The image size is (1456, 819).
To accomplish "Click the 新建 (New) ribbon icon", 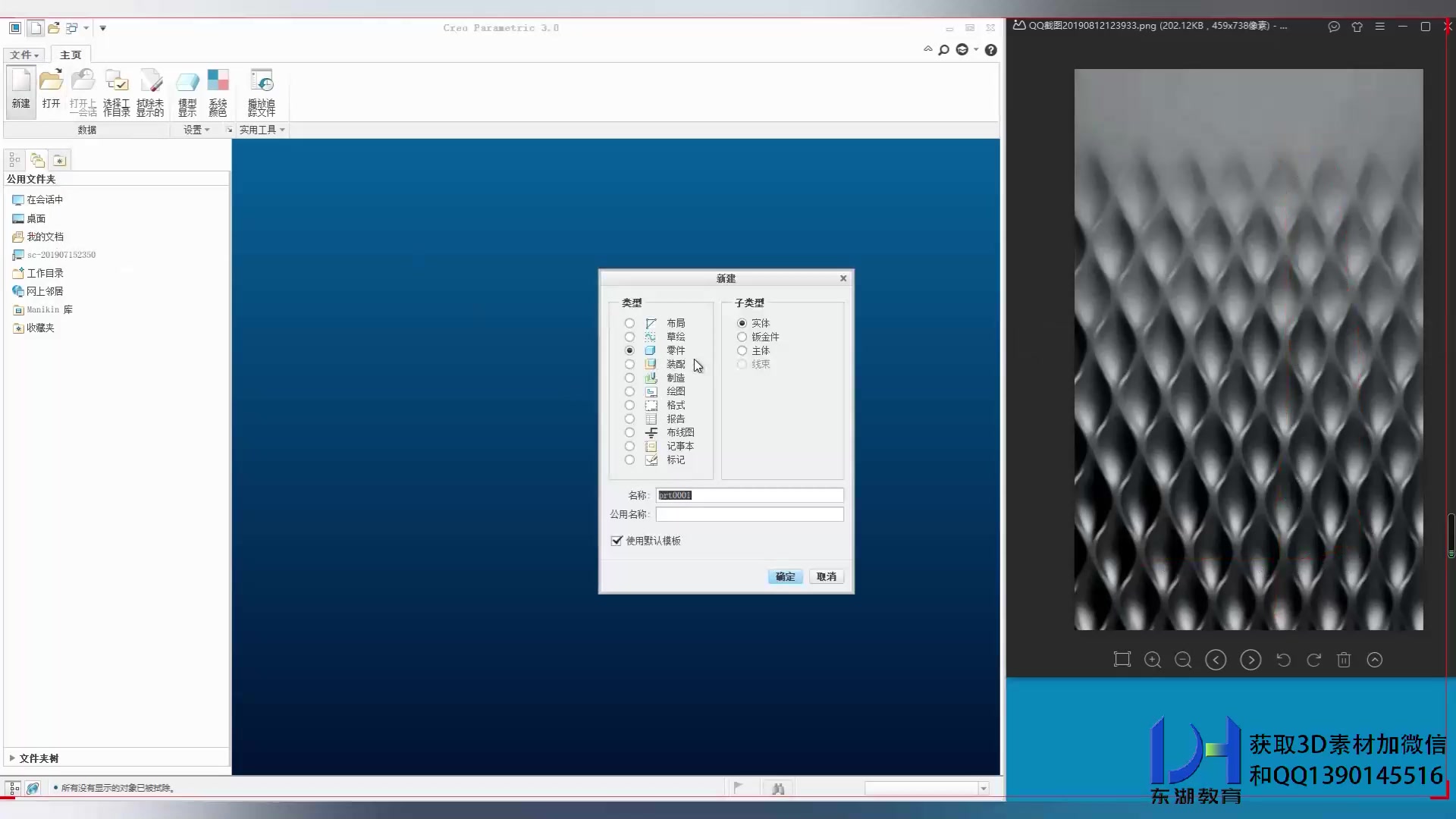I will pyautogui.click(x=21, y=91).
